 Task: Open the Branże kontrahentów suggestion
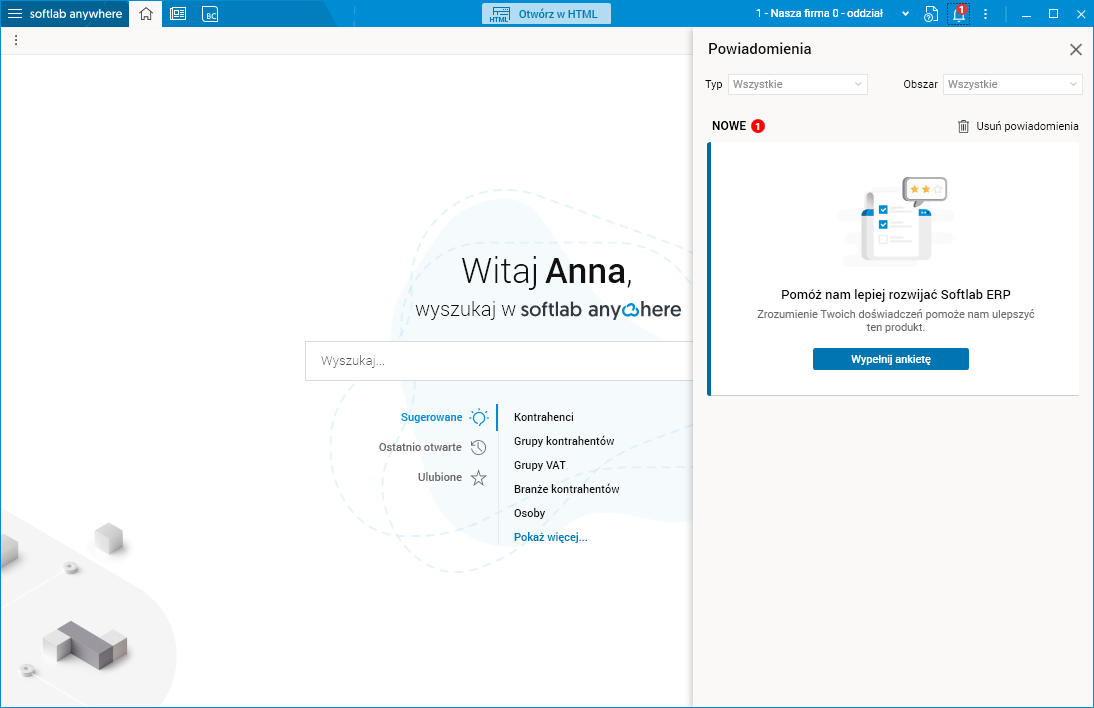coord(567,489)
